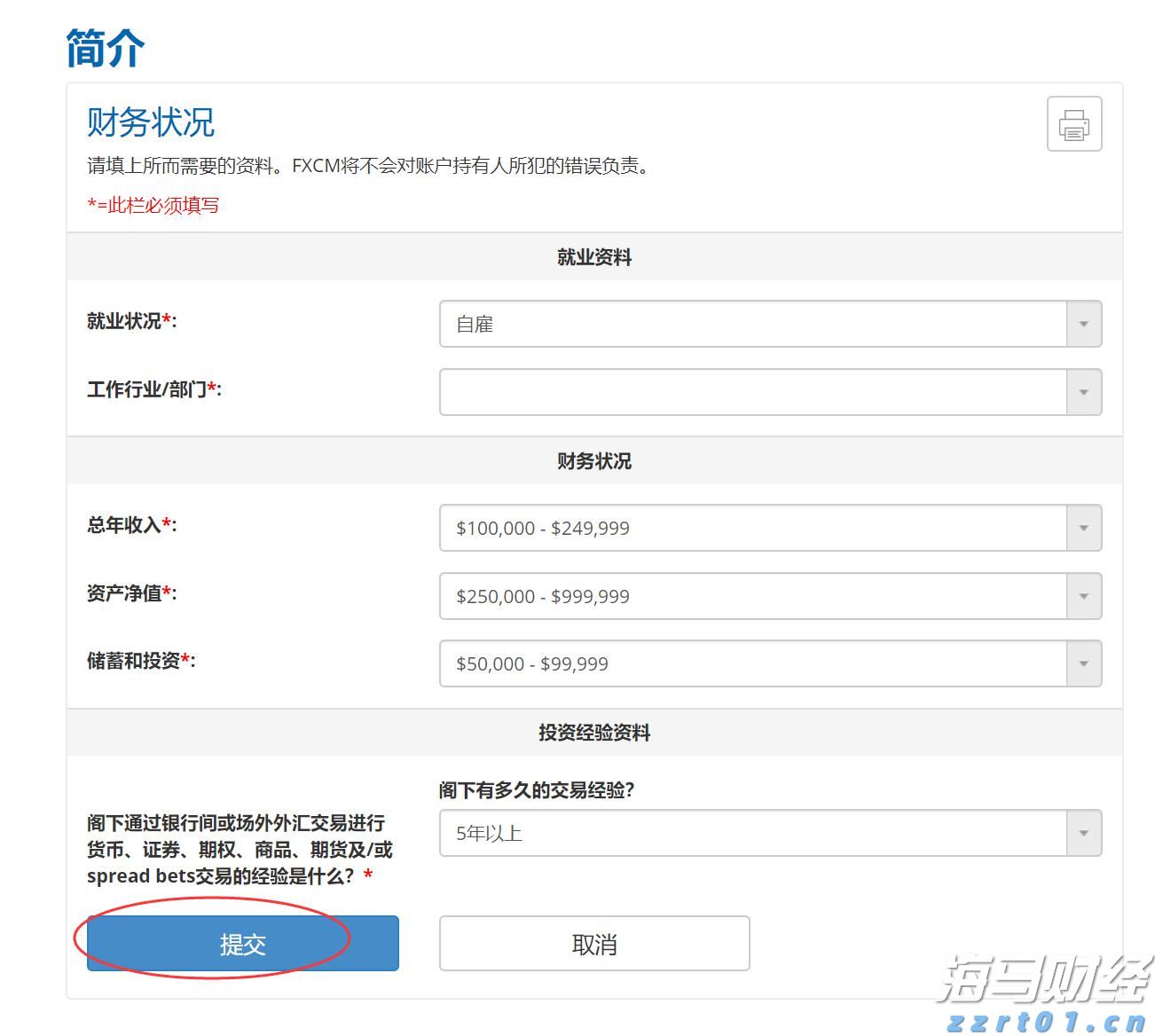1155x1036 pixels.
Task: Click the print icon at top right
Action: [1073, 124]
